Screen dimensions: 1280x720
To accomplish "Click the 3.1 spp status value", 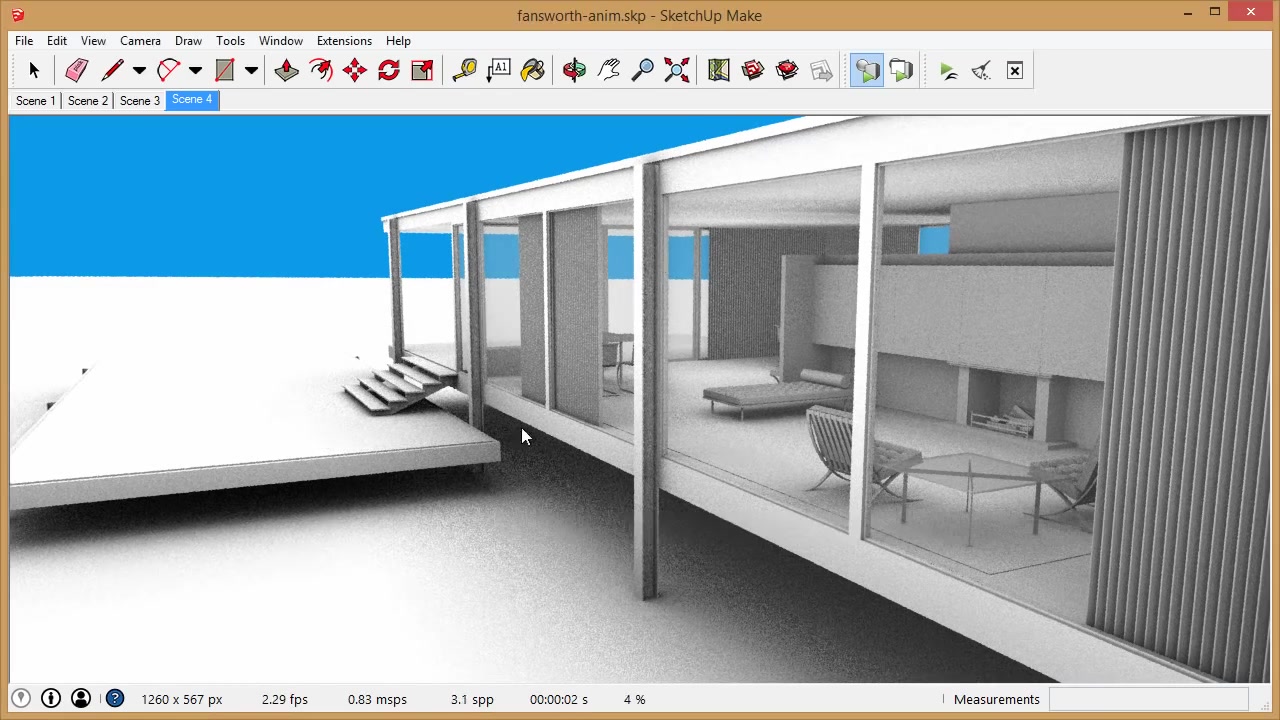I will coord(472,700).
